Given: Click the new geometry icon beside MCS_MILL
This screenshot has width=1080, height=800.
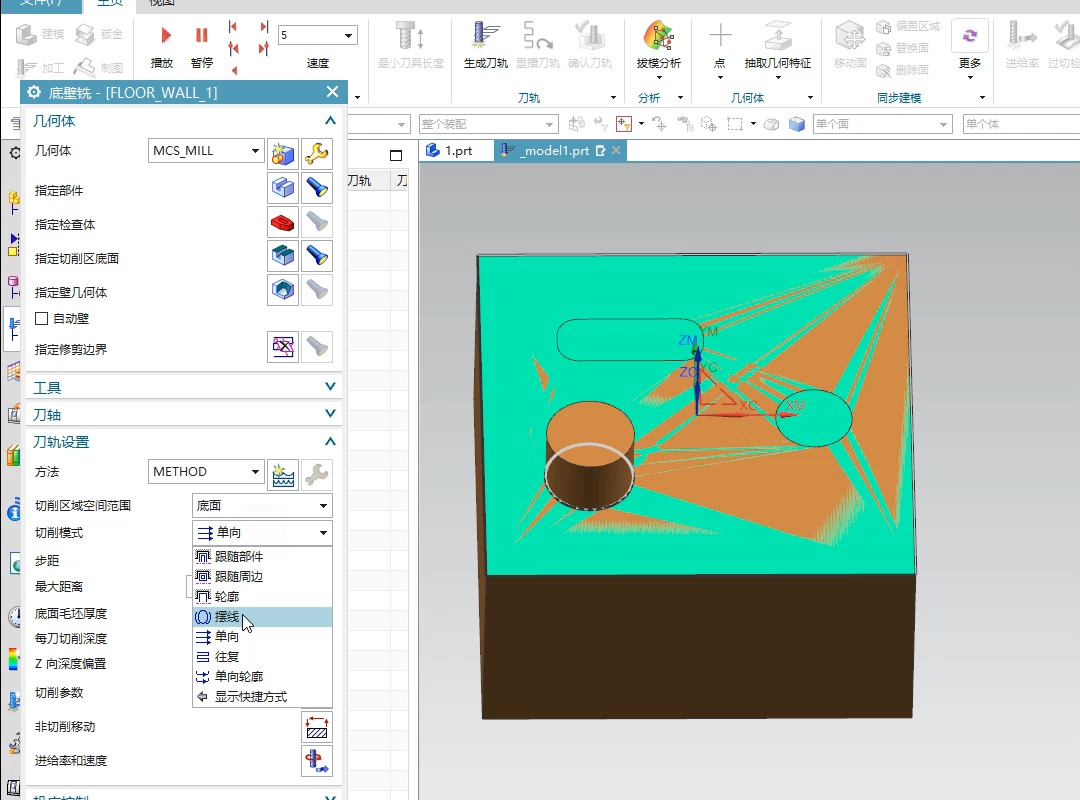Looking at the screenshot, I should [283, 153].
